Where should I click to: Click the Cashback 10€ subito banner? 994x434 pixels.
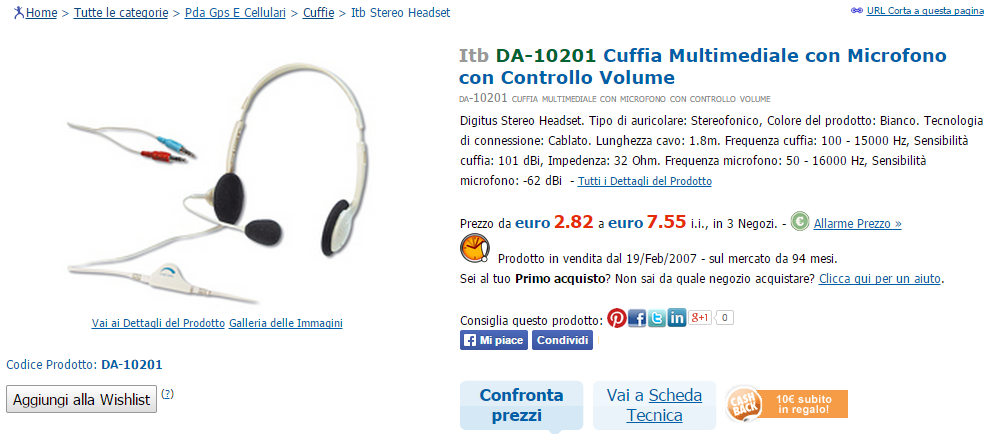(x=787, y=403)
